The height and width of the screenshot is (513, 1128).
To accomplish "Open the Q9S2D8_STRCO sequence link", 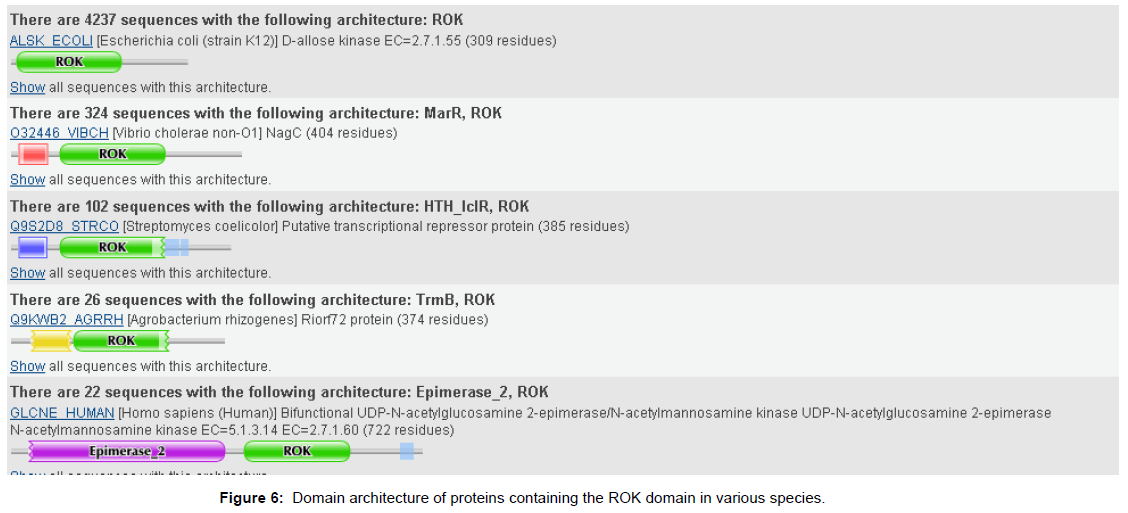I will [64, 226].
